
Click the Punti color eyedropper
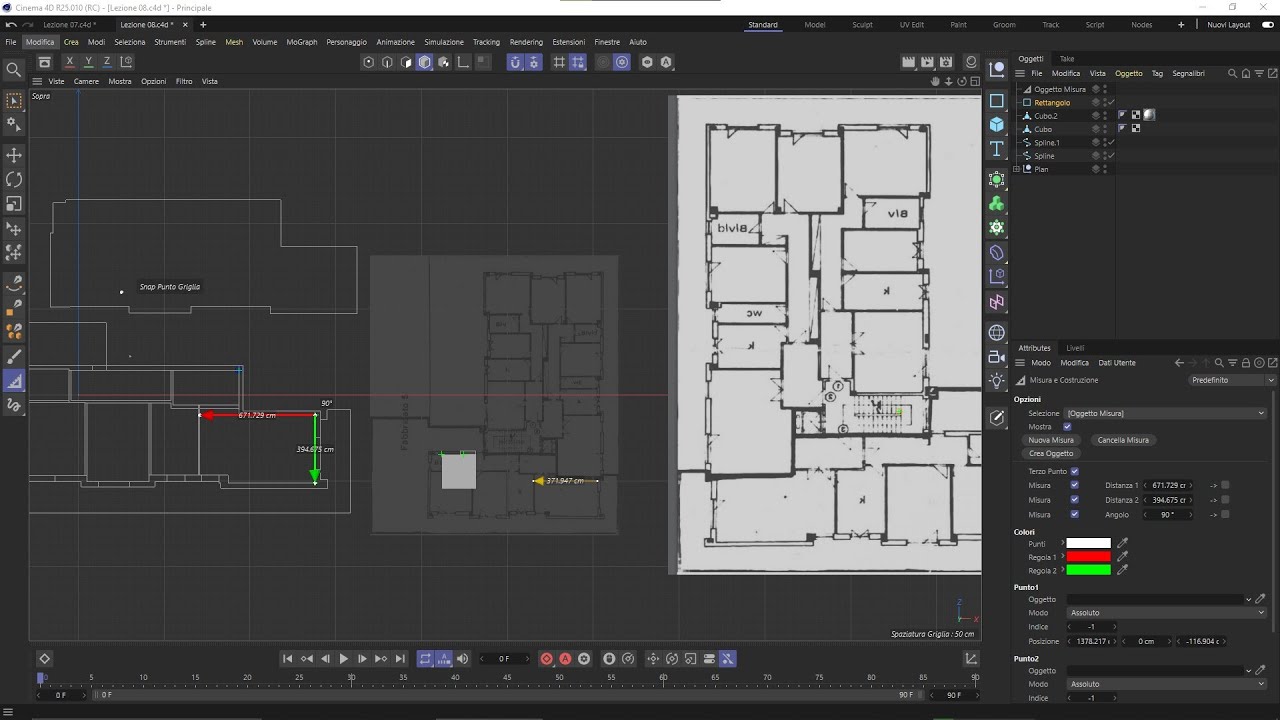1122,543
